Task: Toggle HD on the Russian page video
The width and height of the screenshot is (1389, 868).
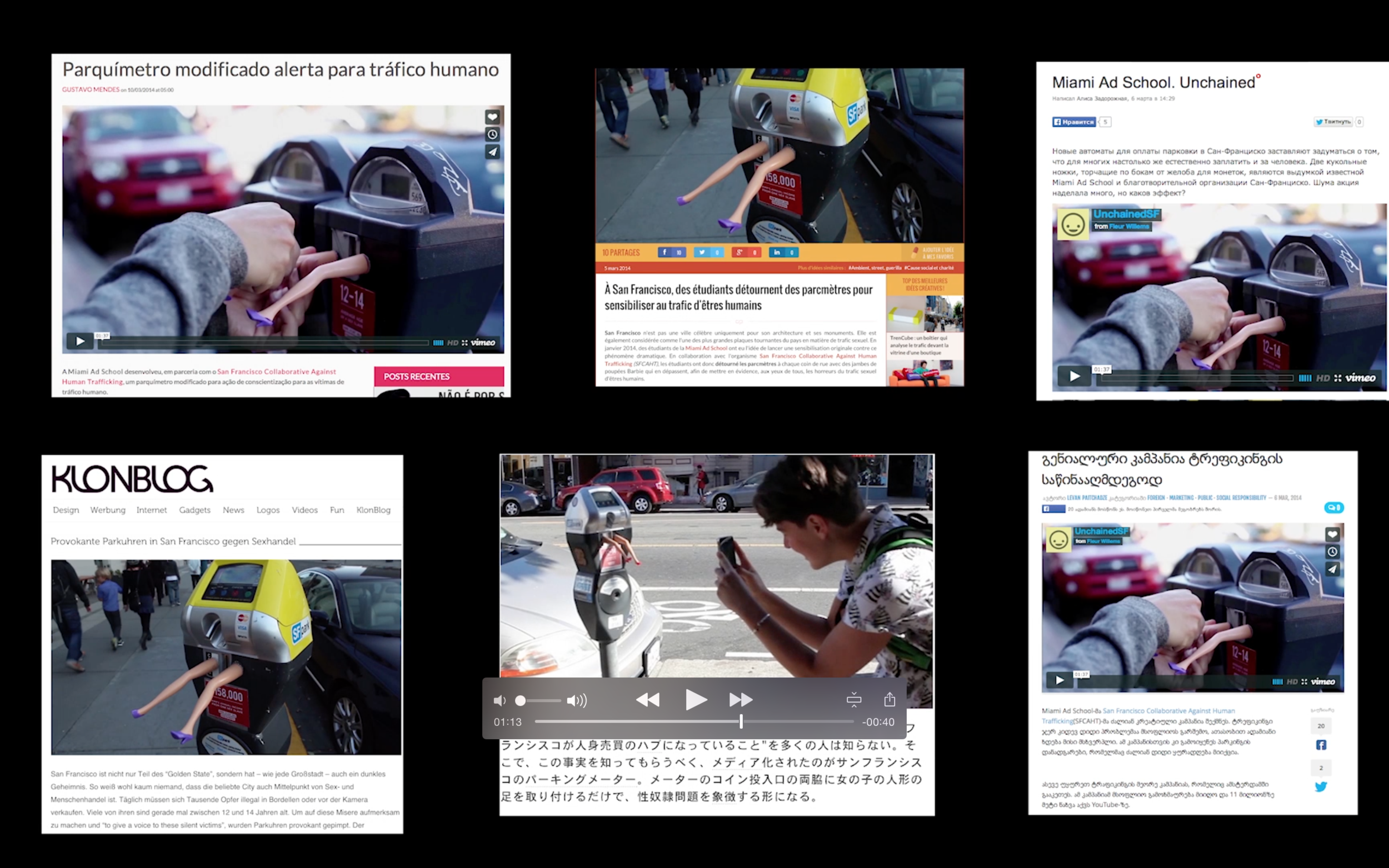Action: (x=1323, y=378)
